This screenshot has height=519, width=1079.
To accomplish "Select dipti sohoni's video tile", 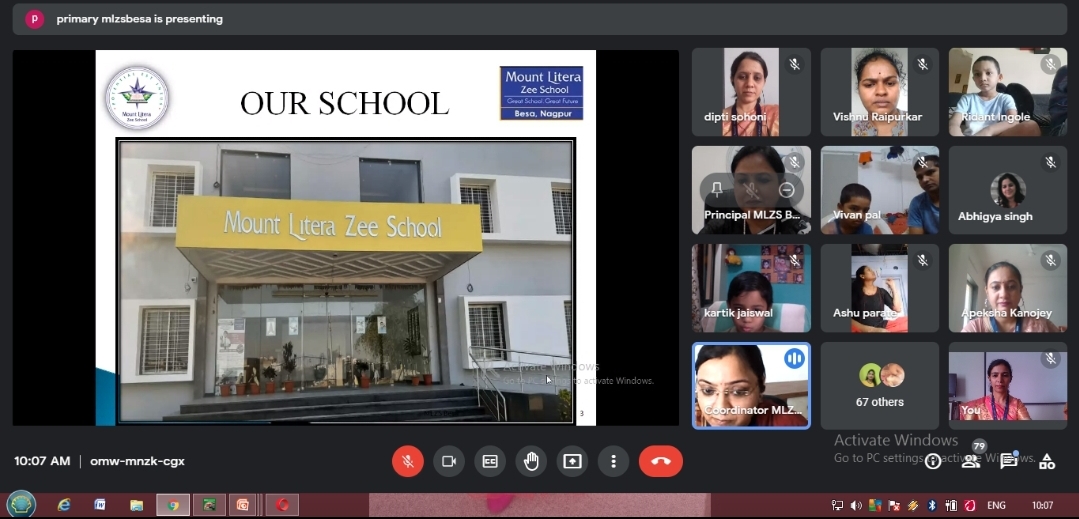I will click(x=751, y=92).
